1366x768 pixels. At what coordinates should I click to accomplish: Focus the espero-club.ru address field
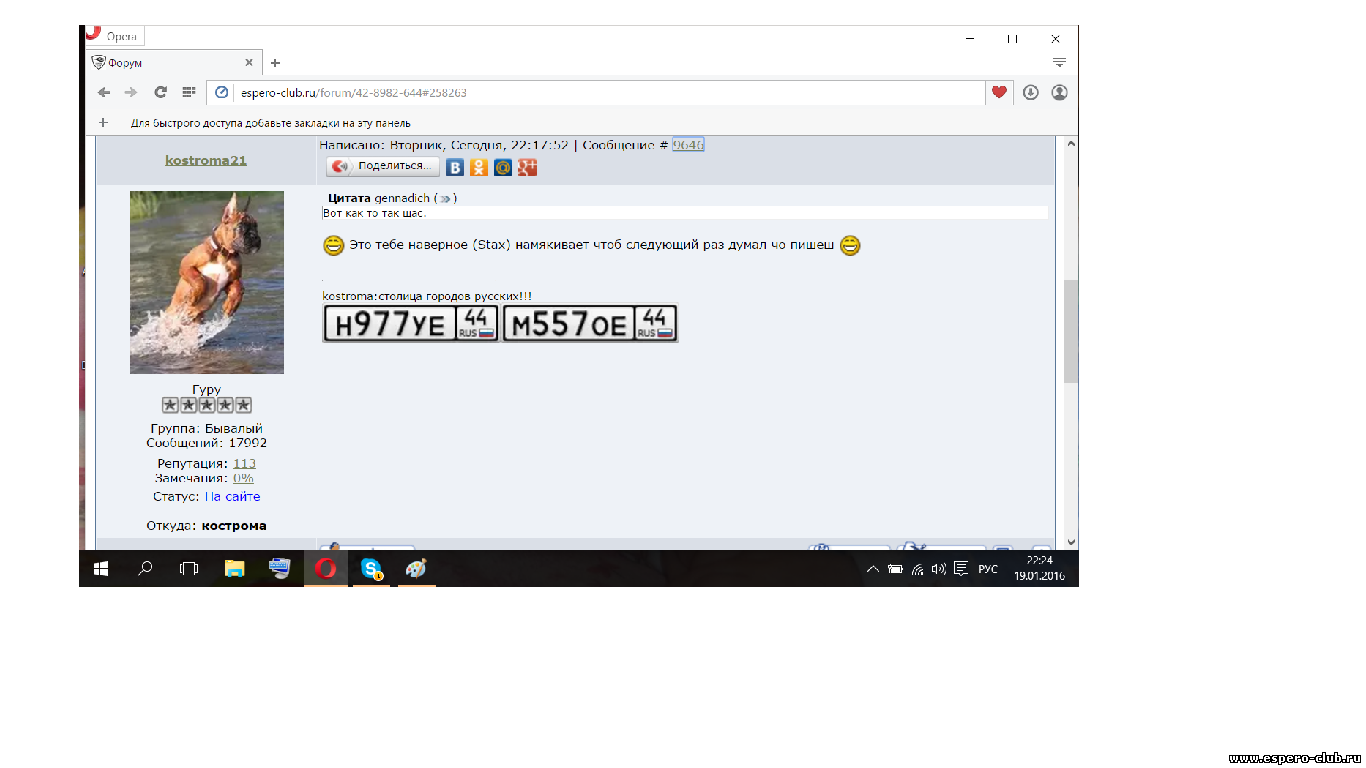596,92
